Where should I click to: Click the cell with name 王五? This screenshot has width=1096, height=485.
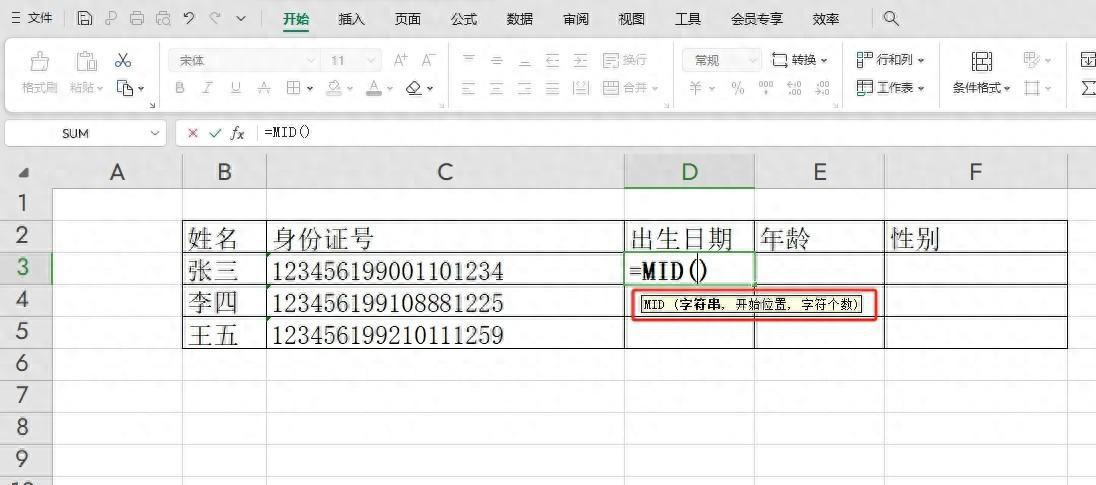point(224,333)
